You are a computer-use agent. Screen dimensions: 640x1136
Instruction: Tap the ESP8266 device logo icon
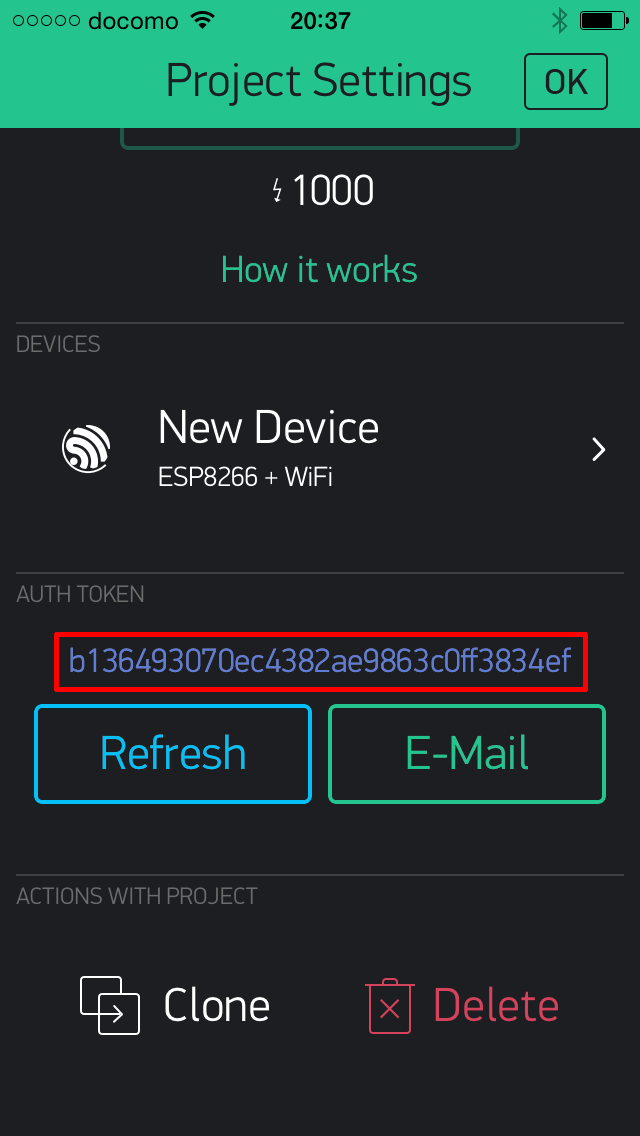click(x=86, y=449)
